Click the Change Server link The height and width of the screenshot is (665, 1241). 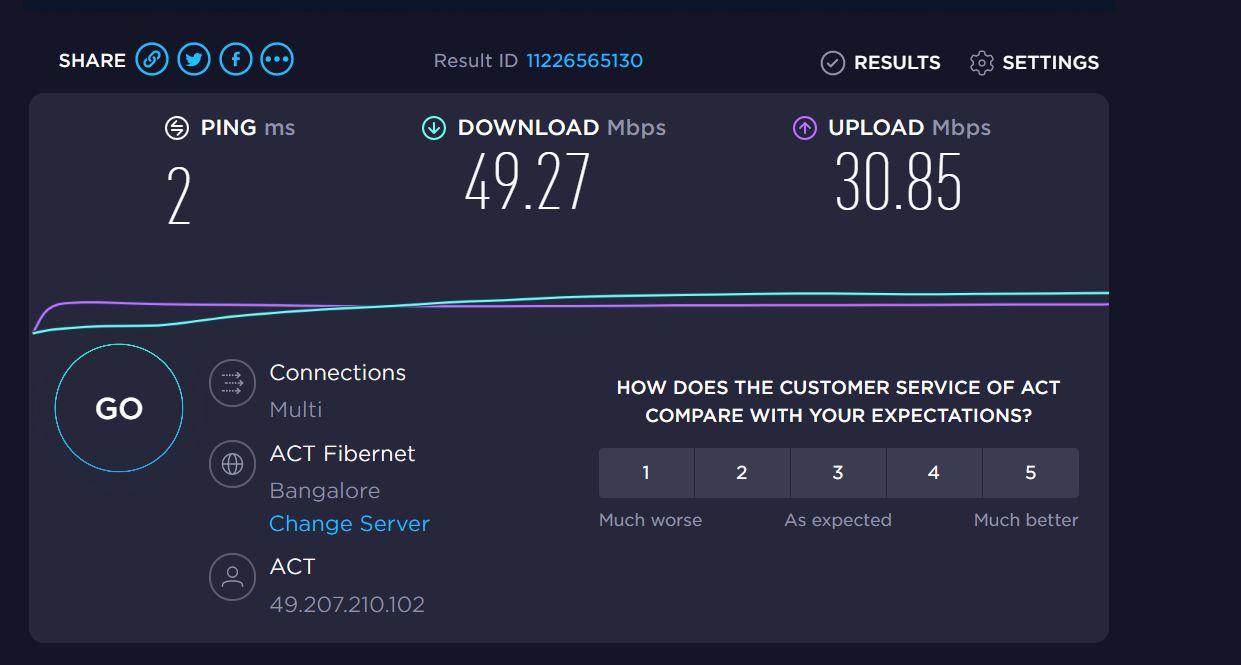pos(349,524)
